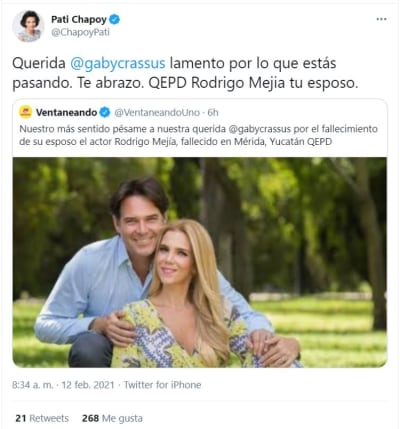The height and width of the screenshot is (429, 400).
Task: Open the Ventaneando display name in quoted tweet
Action: 66,113
